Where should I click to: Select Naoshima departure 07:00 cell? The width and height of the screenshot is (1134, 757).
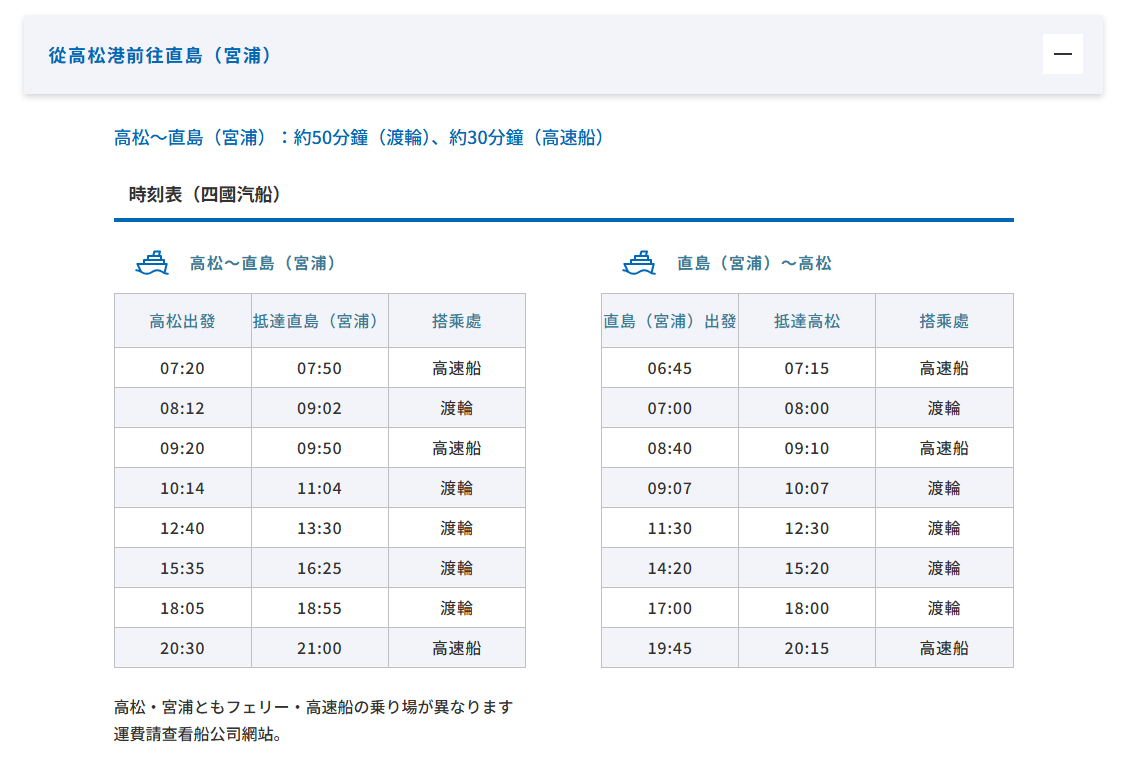click(x=670, y=408)
